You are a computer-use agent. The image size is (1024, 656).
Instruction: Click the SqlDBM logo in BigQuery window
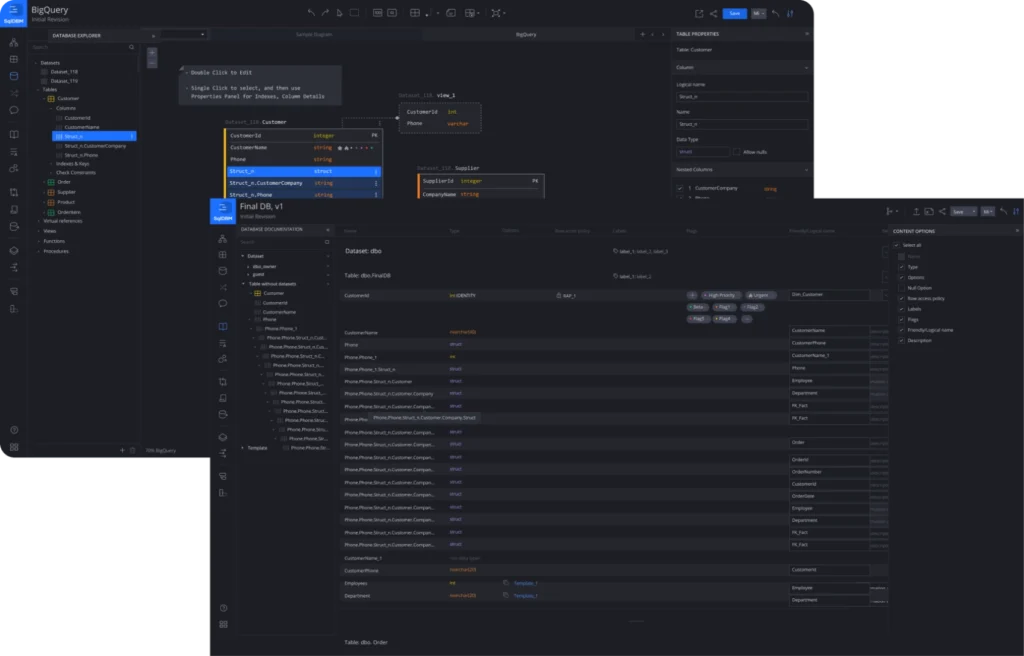coord(13,13)
